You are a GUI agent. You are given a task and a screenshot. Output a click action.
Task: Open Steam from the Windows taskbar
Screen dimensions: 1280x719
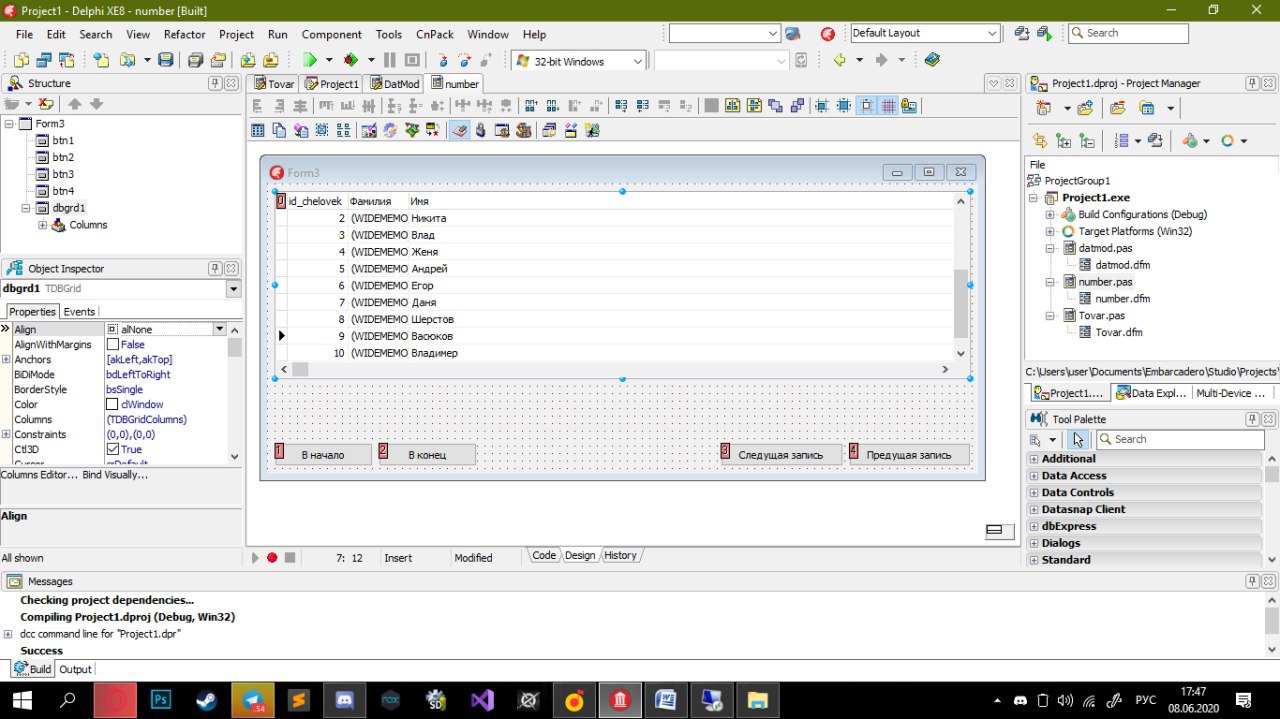[x=206, y=699]
